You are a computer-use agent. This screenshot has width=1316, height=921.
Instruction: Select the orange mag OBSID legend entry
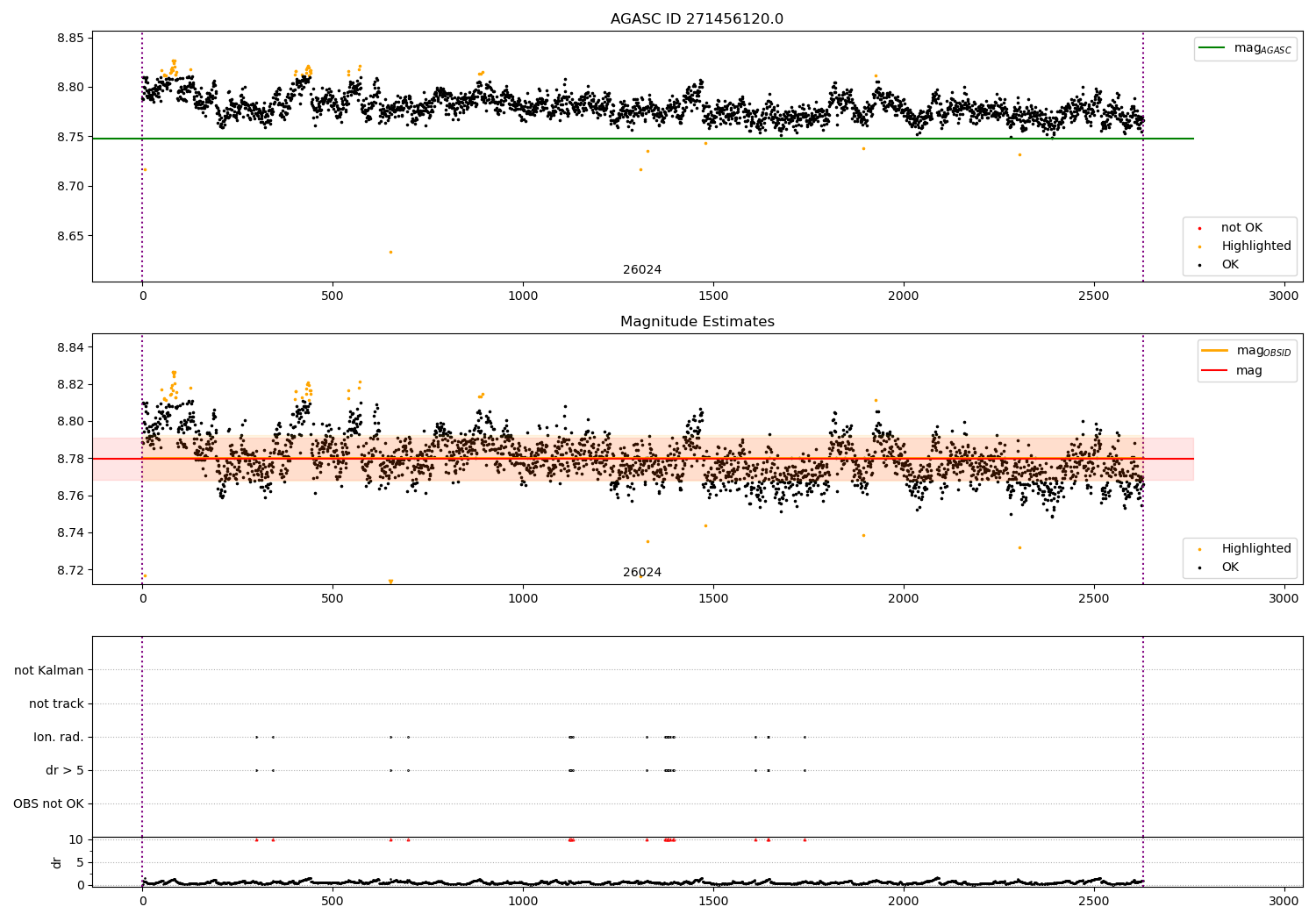click(1247, 351)
